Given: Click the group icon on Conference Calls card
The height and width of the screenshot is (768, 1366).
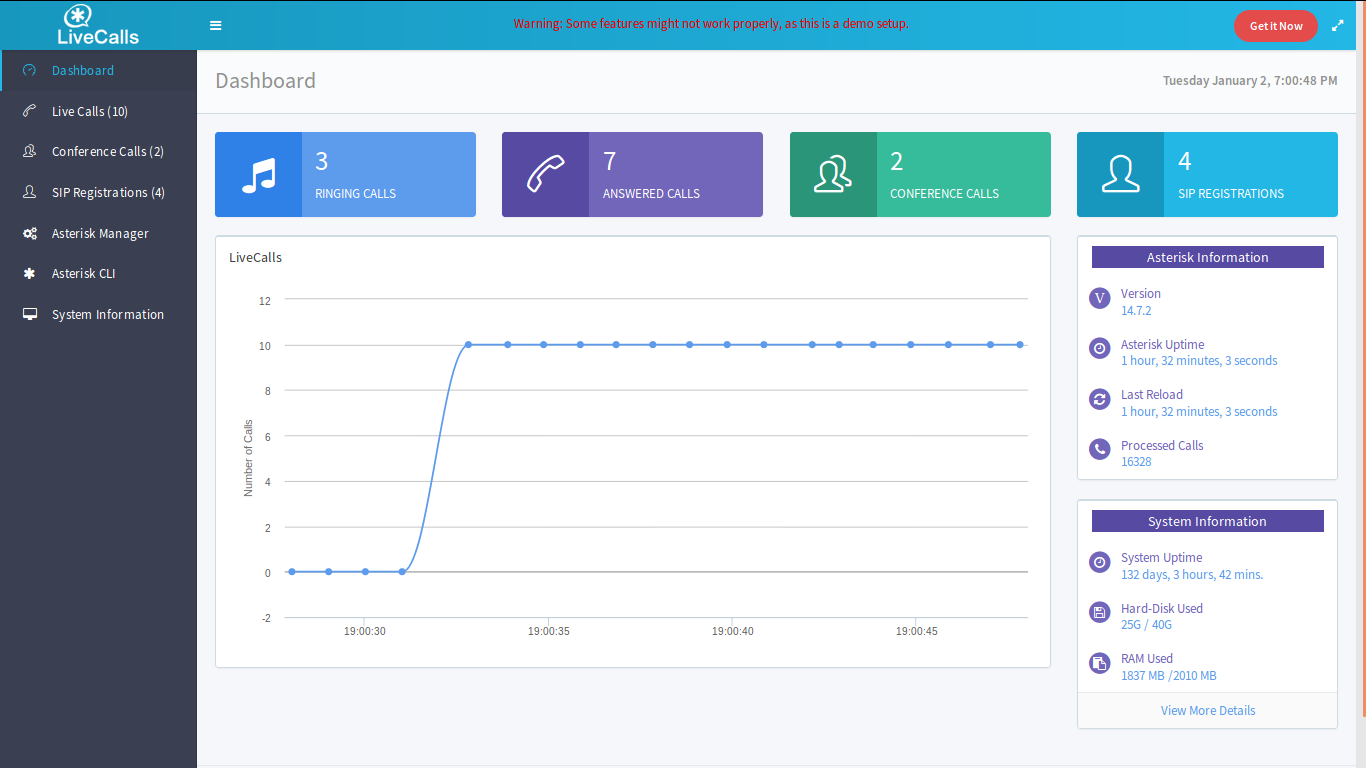Looking at the screenshot, I should click(833, 175).
